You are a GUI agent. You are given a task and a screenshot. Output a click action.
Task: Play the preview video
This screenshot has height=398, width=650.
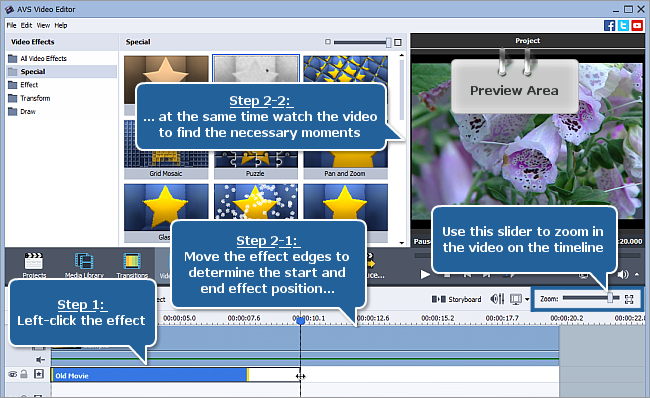coord(425,274)
